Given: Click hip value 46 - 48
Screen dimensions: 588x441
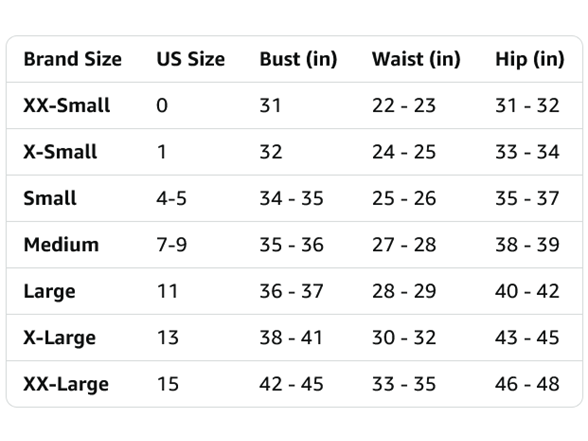Looking at the screenshot, I should [x=527, y=384].
